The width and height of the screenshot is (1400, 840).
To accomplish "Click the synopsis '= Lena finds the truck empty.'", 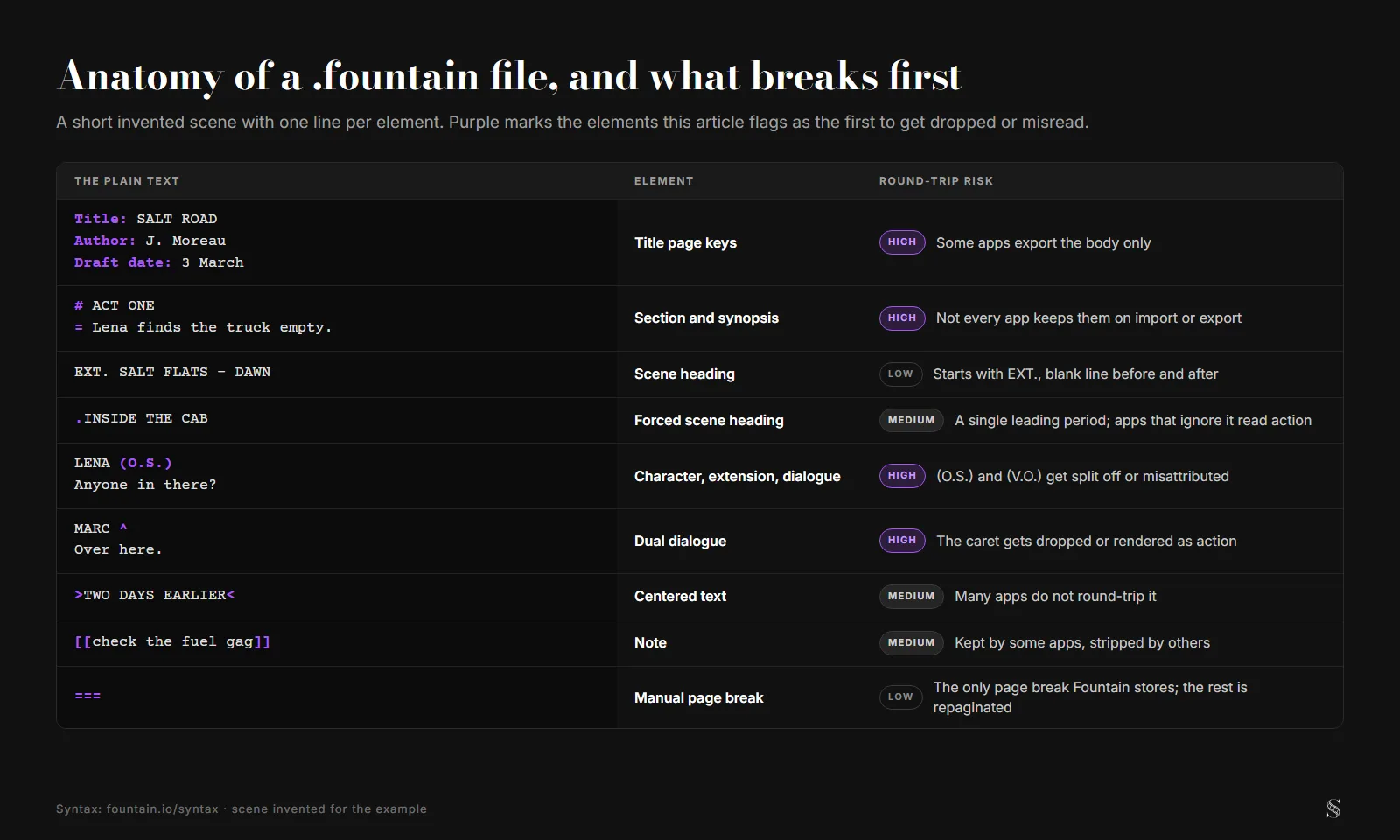I will [203, 327].
